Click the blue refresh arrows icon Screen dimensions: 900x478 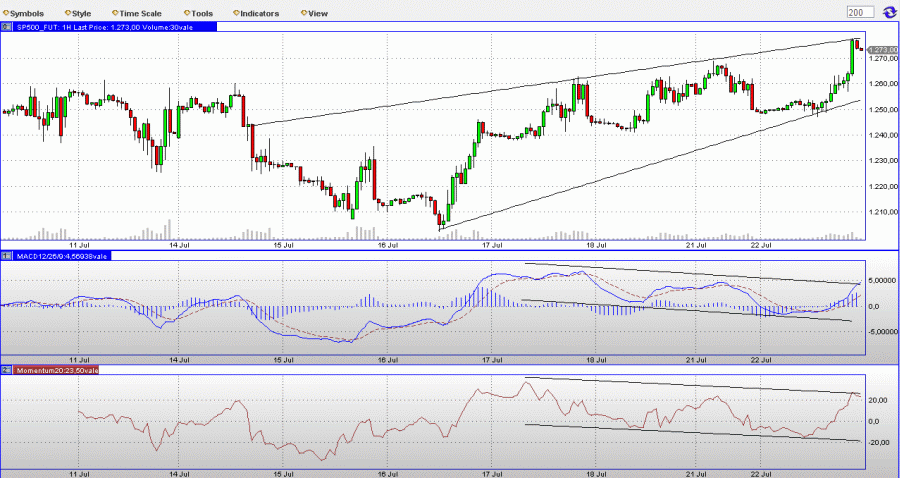(889, 12)
